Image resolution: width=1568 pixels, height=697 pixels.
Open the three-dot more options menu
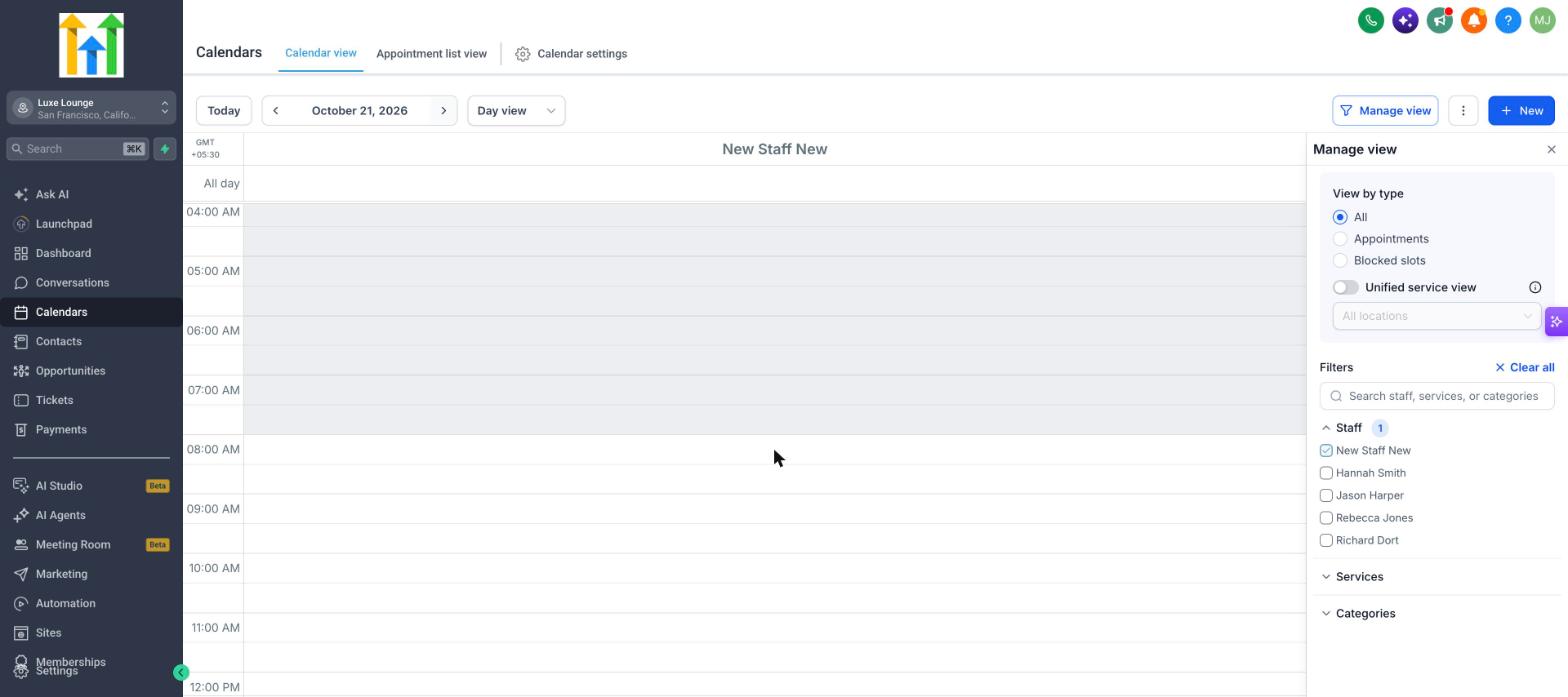[x=1463, y=111]
